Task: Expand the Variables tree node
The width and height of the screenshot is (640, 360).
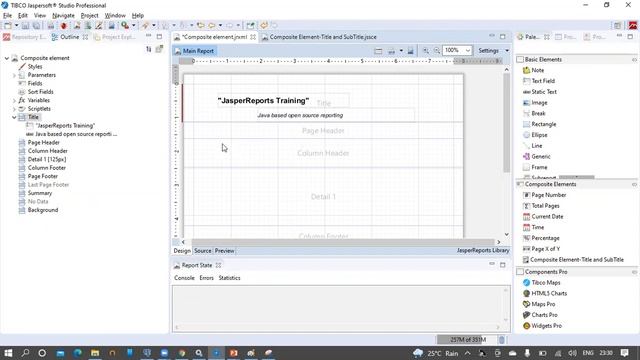Action: click(14, 100)
